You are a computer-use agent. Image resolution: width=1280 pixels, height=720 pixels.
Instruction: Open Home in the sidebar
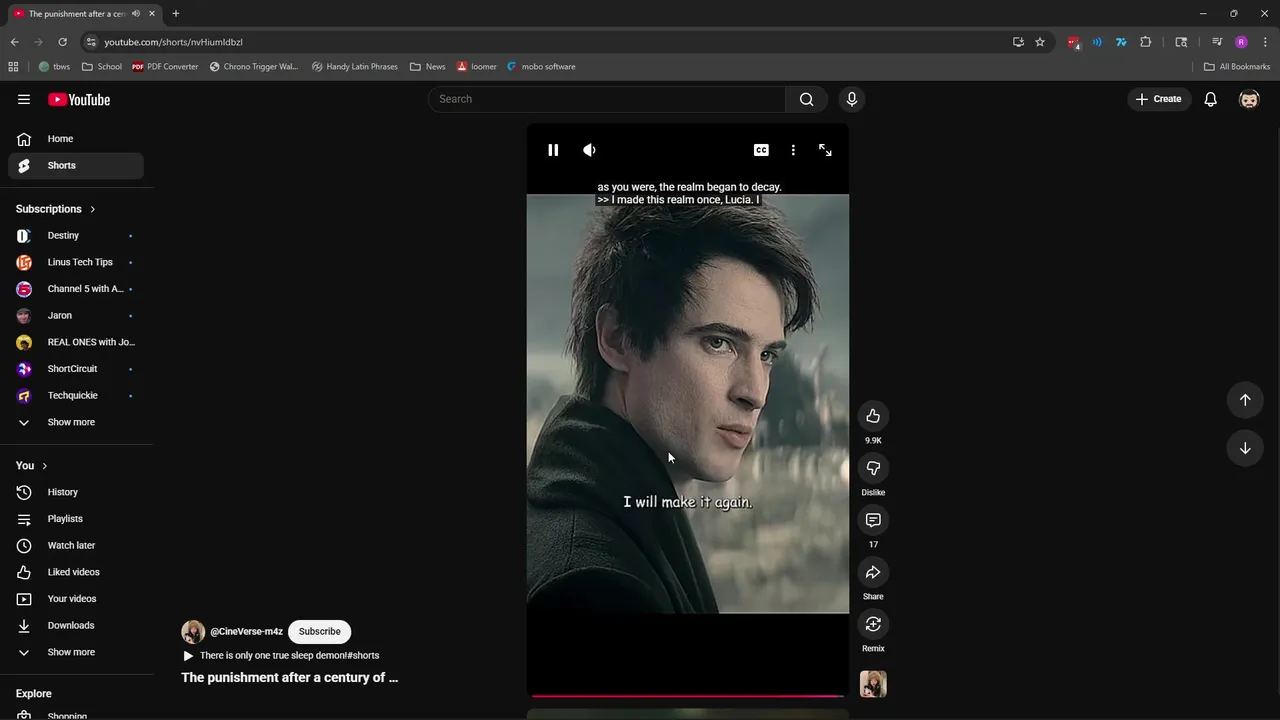76,139
